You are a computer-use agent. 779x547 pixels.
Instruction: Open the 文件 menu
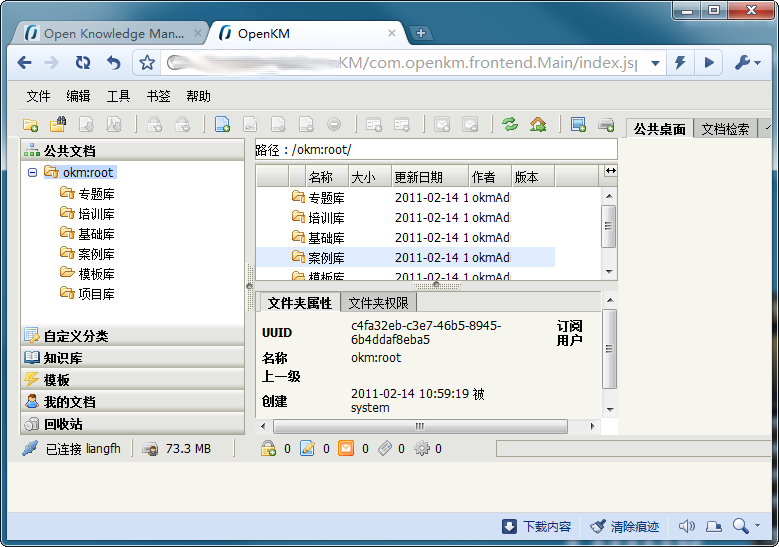tap(38, 96)
